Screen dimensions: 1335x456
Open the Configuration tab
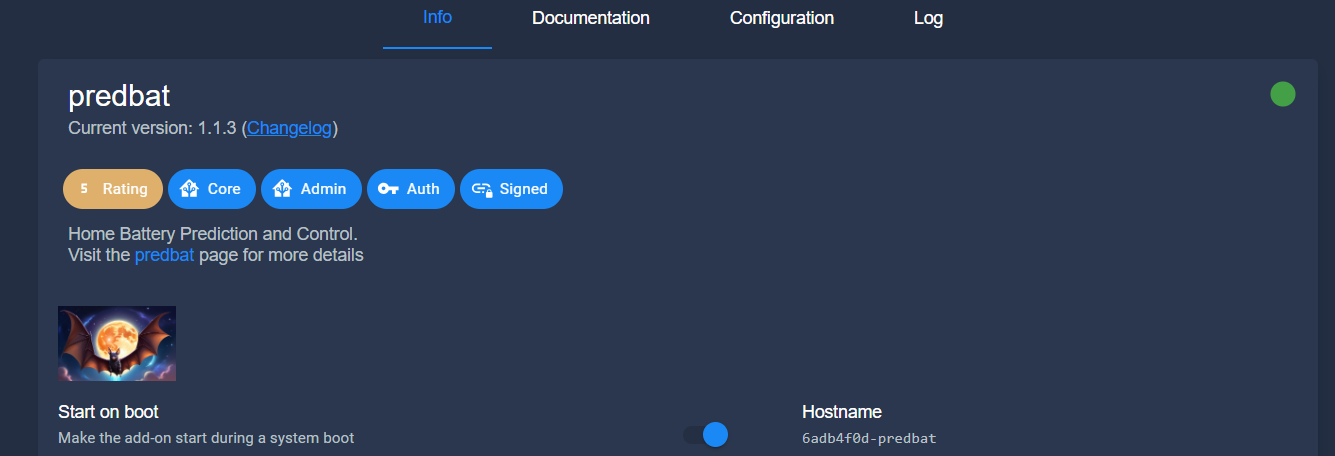click(x=782, y=18)
